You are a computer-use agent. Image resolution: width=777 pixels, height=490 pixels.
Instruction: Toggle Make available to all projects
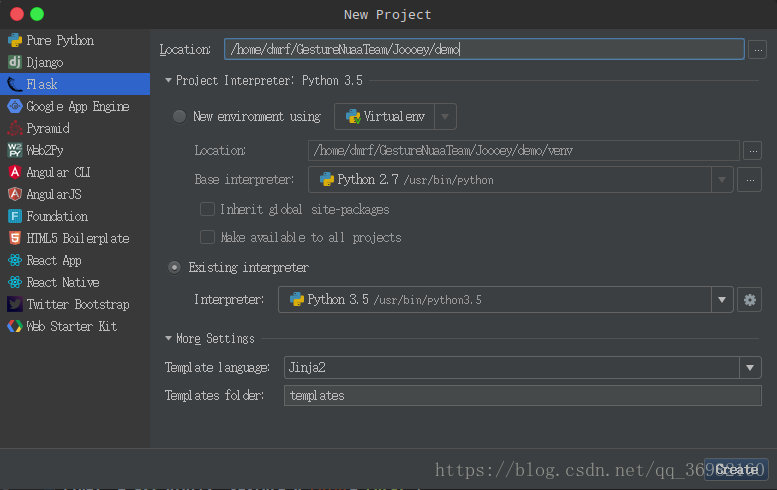coord(207,237)
